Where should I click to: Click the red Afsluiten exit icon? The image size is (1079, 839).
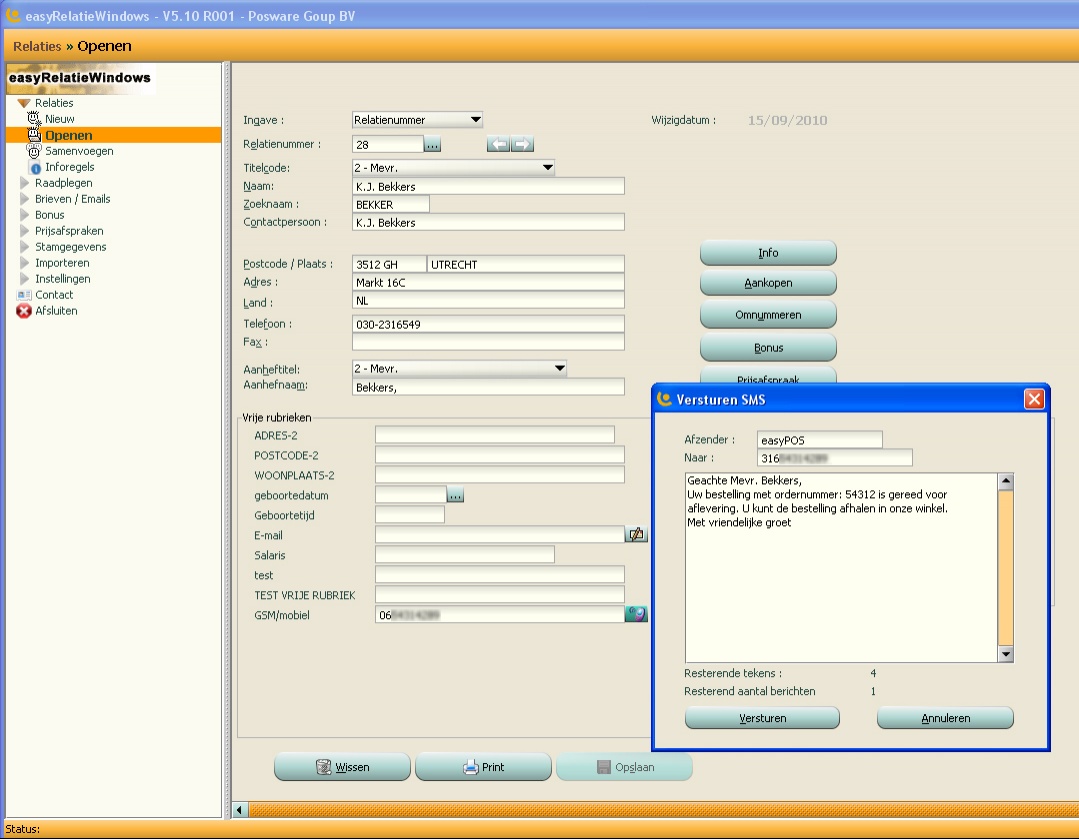click(23, 311)
